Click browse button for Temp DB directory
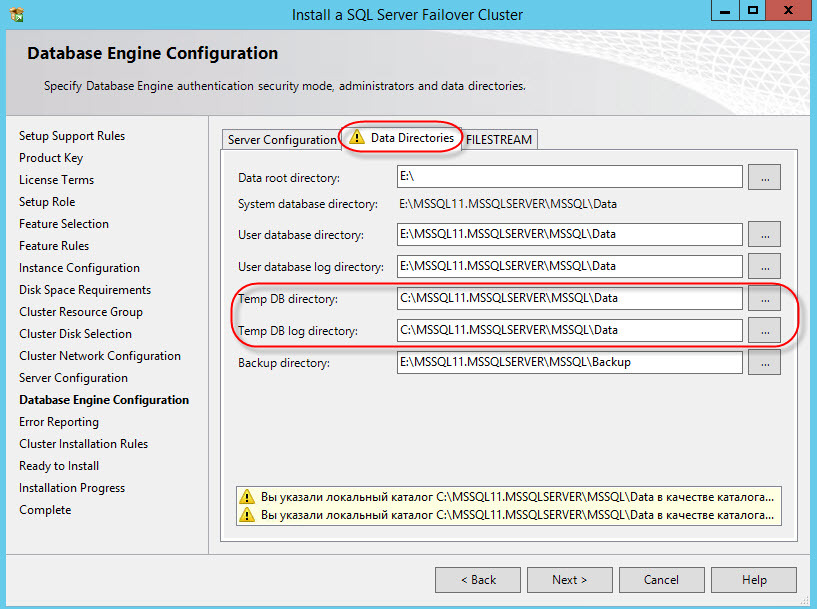817x609 pixels. coord(764,298)
